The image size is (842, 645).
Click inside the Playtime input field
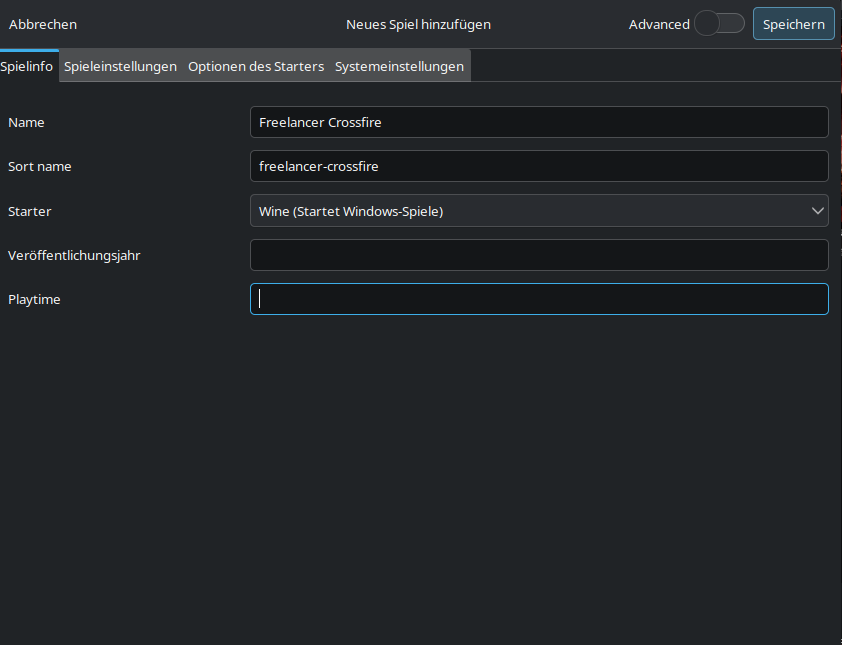pyautogui.click(x=539, y=299)
